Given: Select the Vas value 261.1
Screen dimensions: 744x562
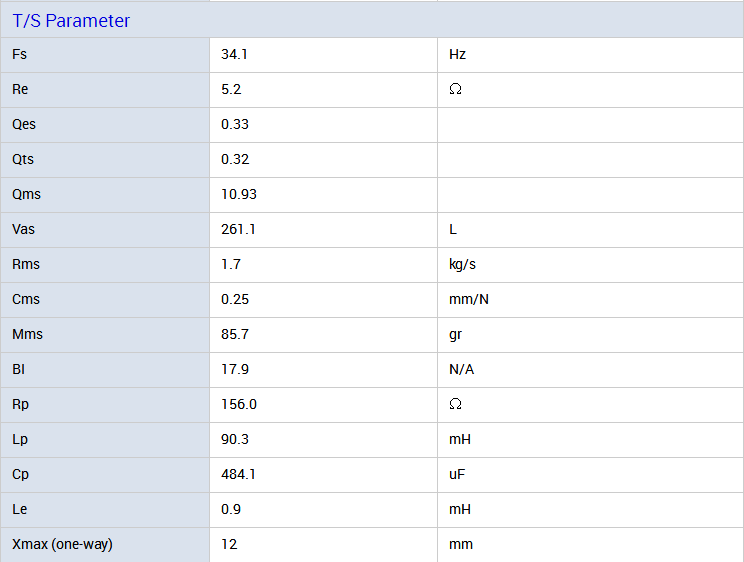Looking at the screenshot, I should pyautogui.click(x=238, y=229).
